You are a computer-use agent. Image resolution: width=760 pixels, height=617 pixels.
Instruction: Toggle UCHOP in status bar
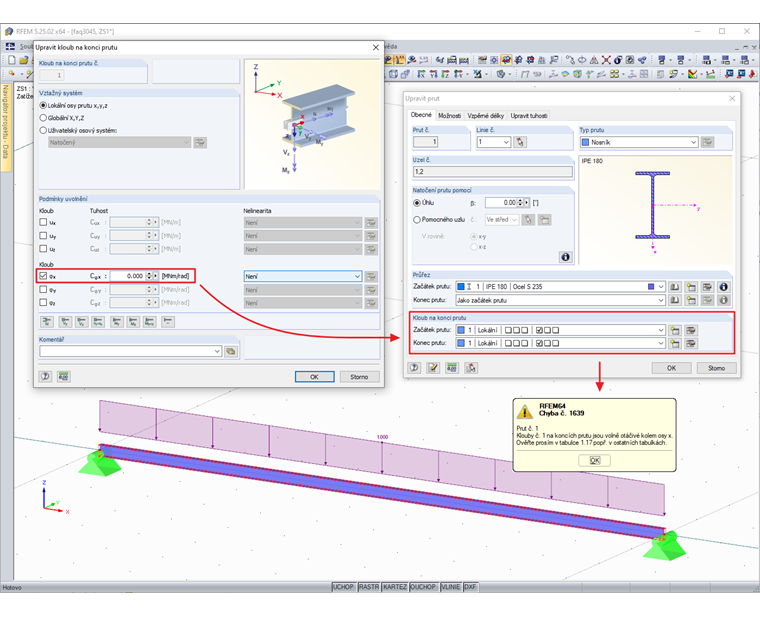[343, 587]
